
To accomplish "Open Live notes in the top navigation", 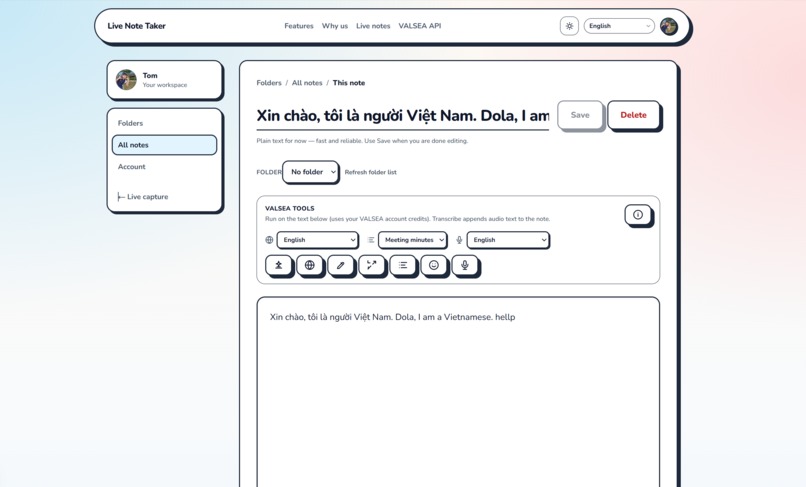I will pyautogui.click(x=373, y=26).
